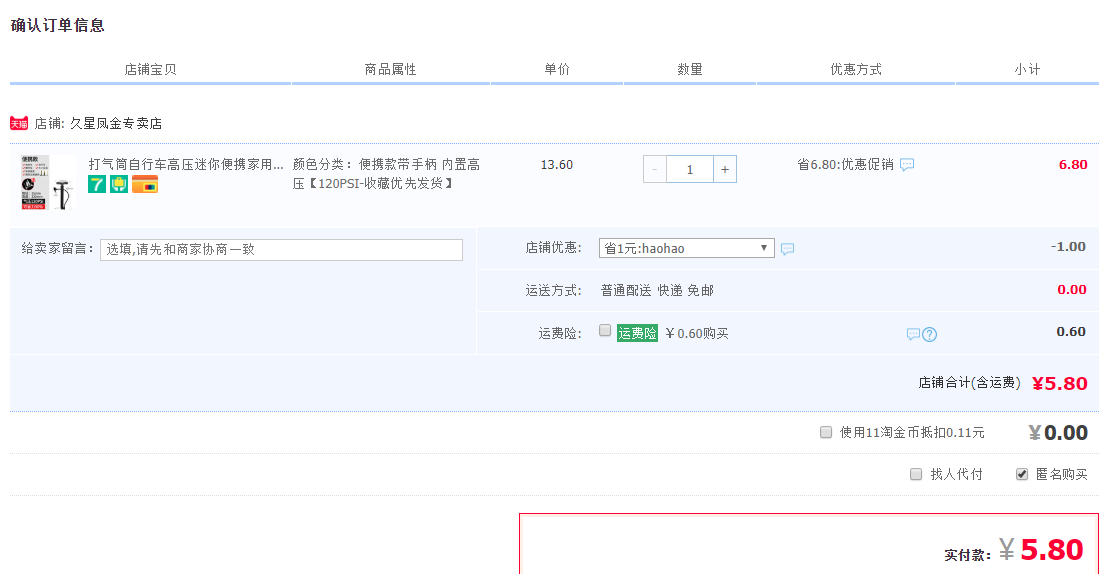Viewport: 1115px width, 574px height.
Task: Click the -1.00 store discount amount
Action: (x=1068, y=247)
